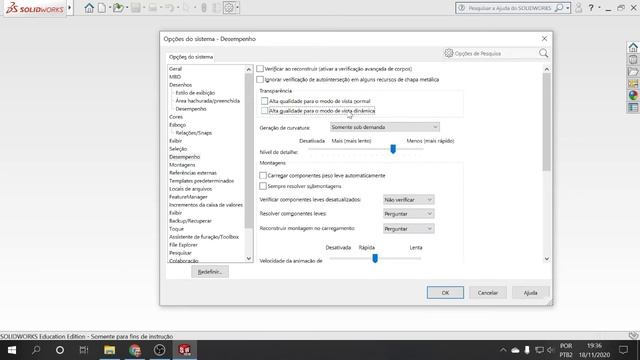Open the help search type dropdown arrow

567,8
